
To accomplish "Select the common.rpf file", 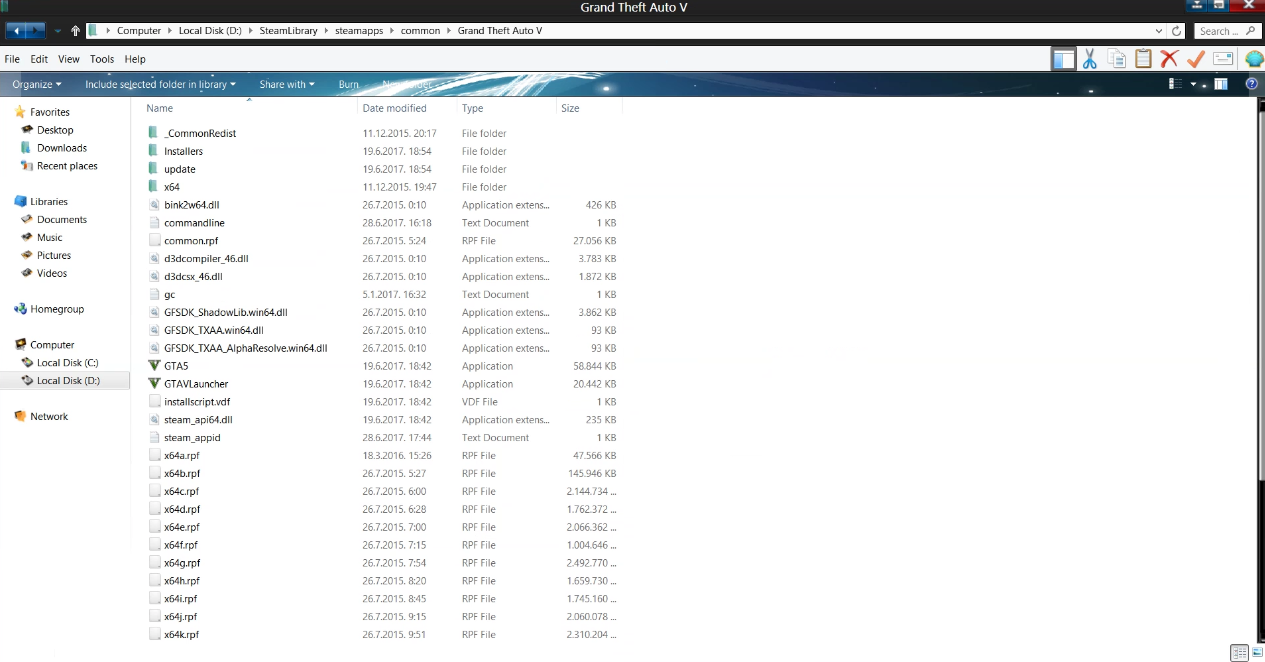I will (x=191, y=241).
